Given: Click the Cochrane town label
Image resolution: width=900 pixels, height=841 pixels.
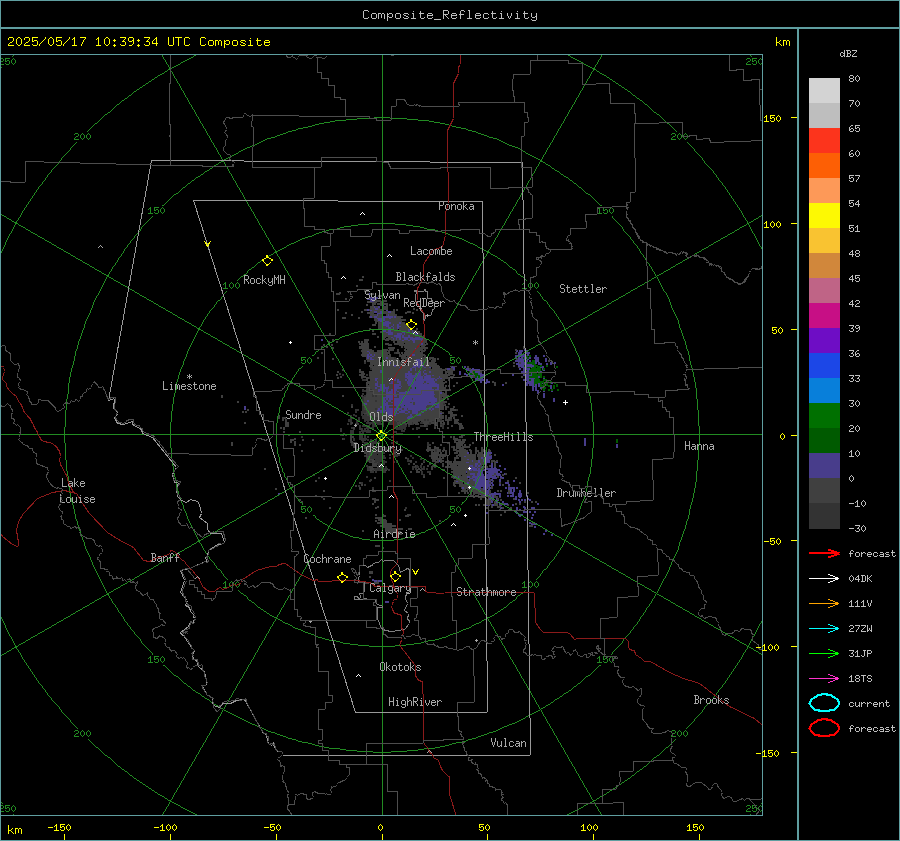Looking at the screenshot, I should [327, 559].
